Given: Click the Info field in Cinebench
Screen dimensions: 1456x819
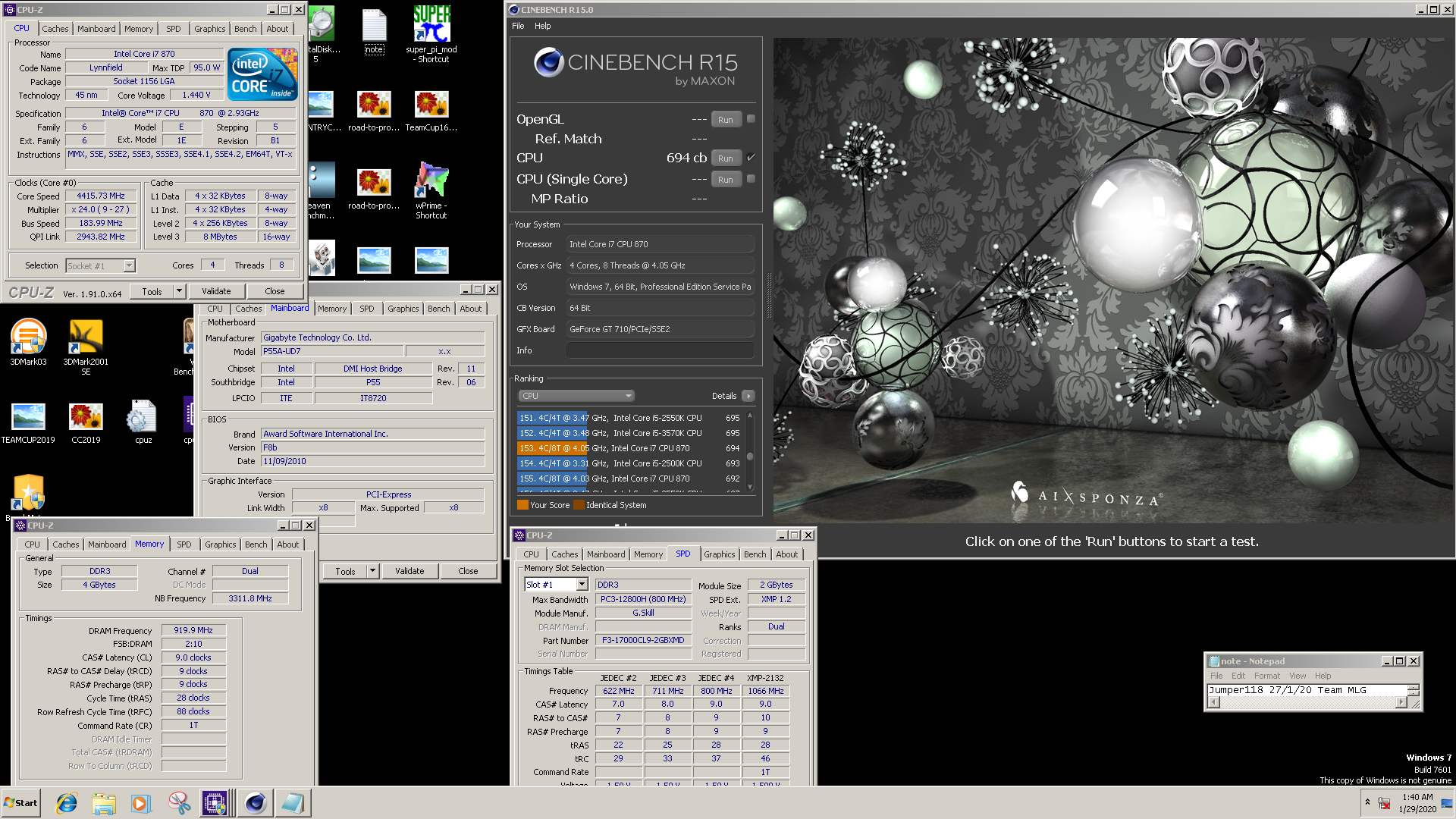Looking at the screenshot, I should click(660, 350).
